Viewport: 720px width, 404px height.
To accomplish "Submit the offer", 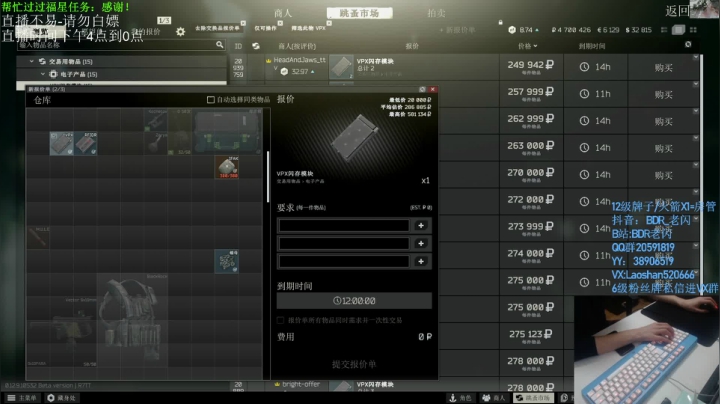I will point(354,364).
